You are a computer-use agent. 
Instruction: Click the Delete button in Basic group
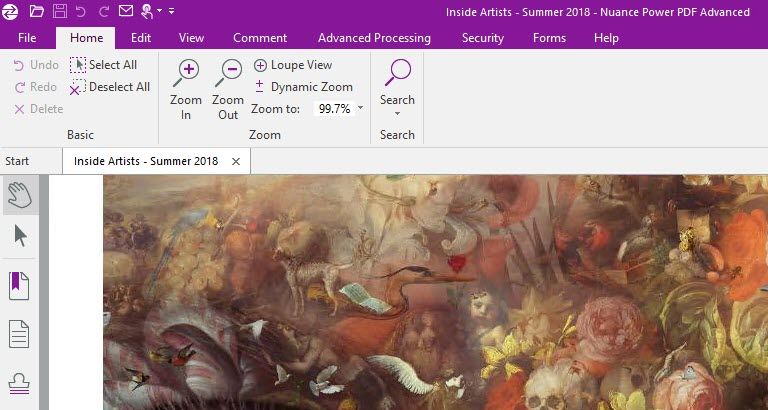point(39,109)
